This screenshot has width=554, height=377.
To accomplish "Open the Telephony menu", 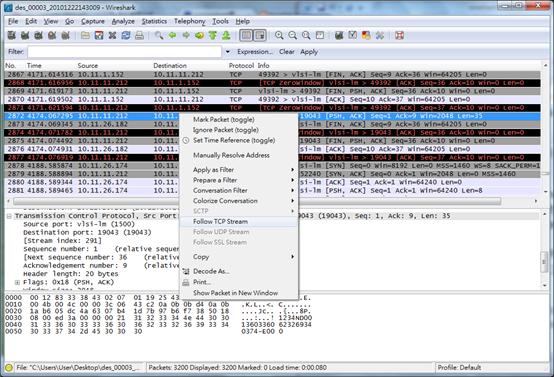I will click(x=189, y=21).
